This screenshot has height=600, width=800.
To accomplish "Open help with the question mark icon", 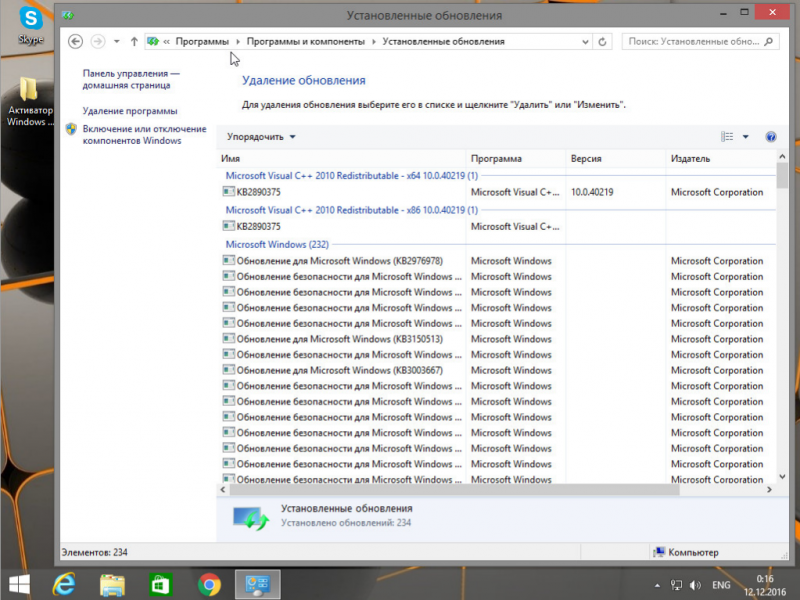I will point(771,137).
